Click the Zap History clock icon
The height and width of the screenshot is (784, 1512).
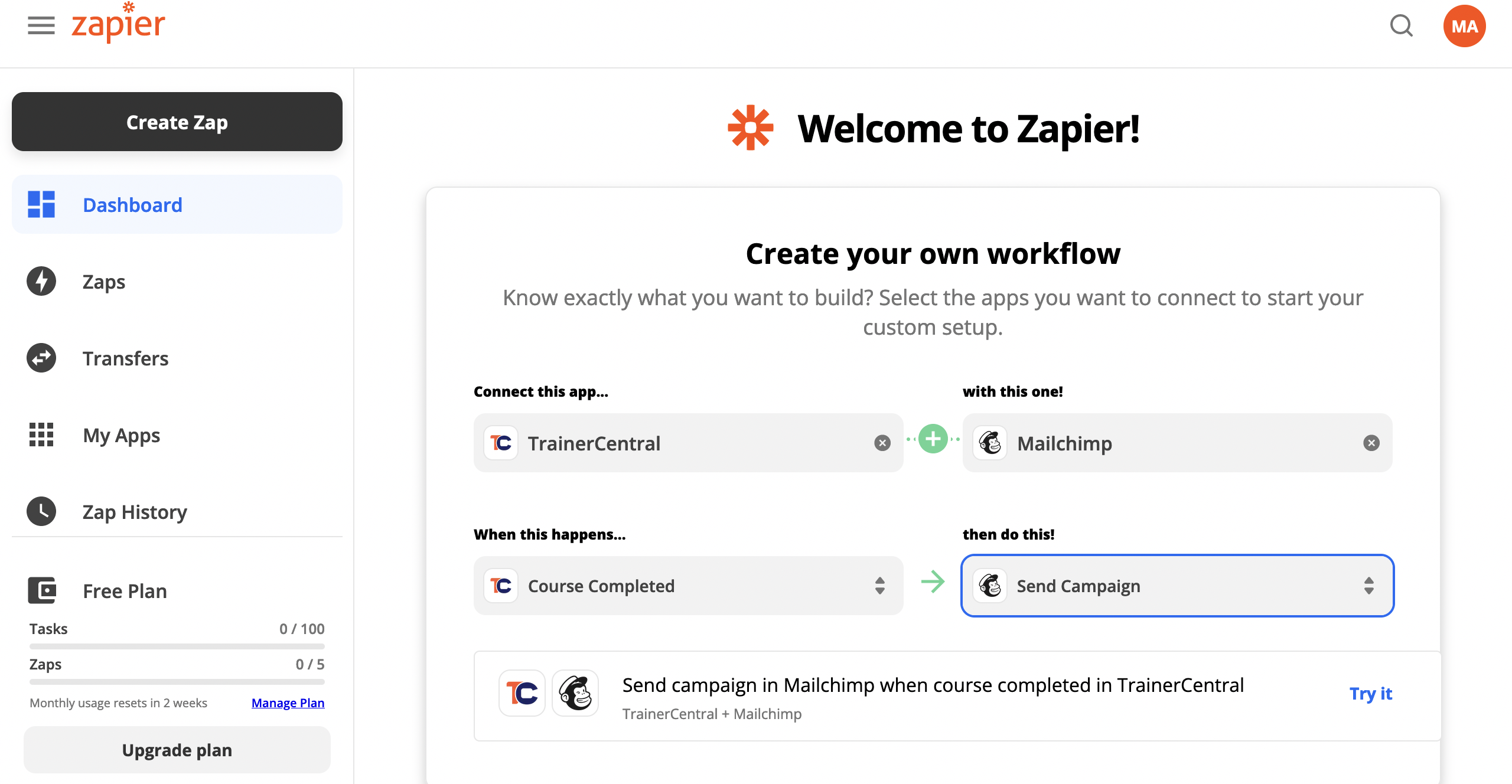point(41,511)
